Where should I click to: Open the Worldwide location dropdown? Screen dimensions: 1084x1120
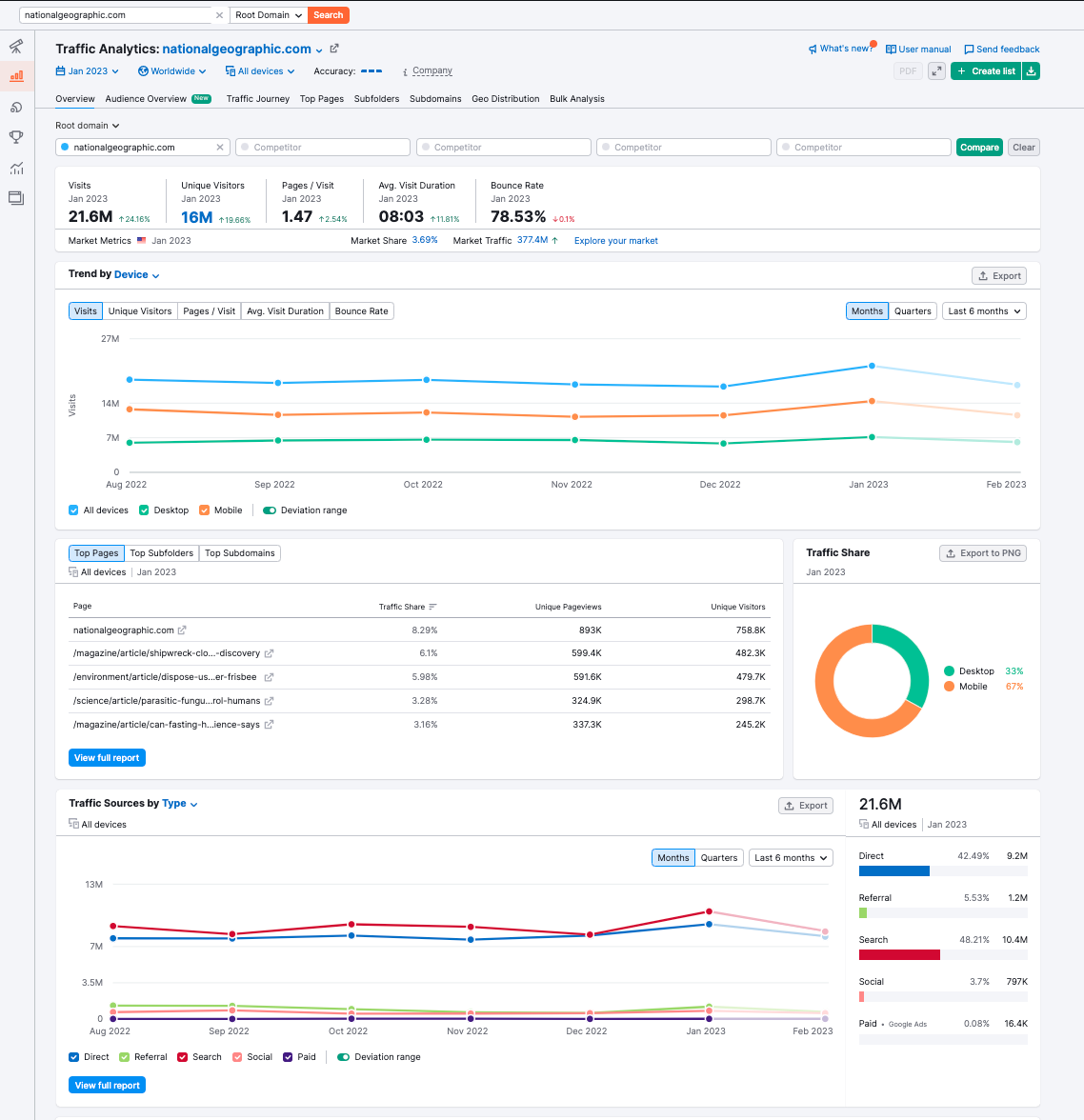pyautogui.click(x=172, y=71)
